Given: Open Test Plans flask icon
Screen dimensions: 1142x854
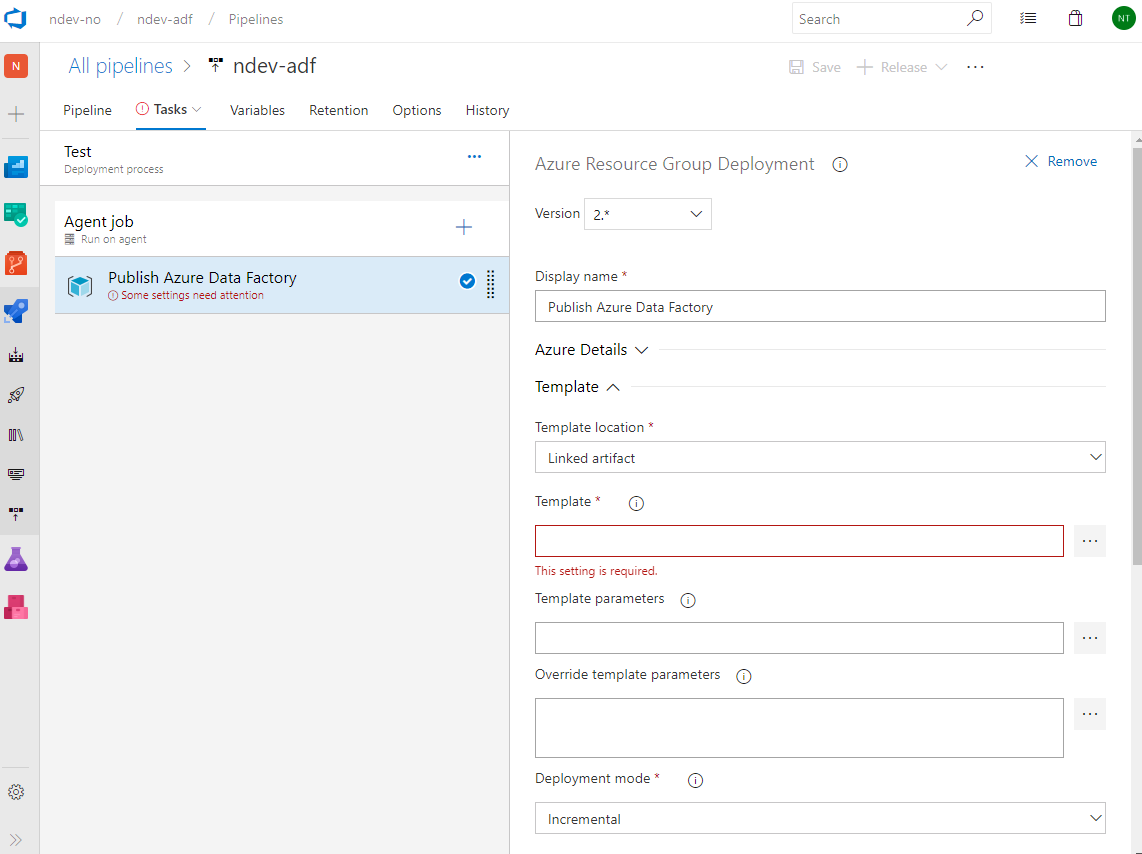Looking at the screenshot, I should [x=15, y=558].
